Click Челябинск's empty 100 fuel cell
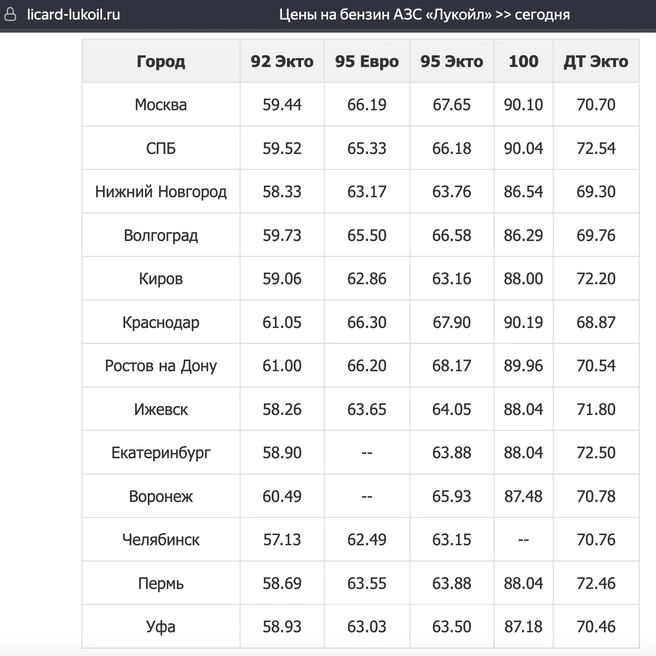The height and width of the screenshot is (656, 656). point(523,540)
